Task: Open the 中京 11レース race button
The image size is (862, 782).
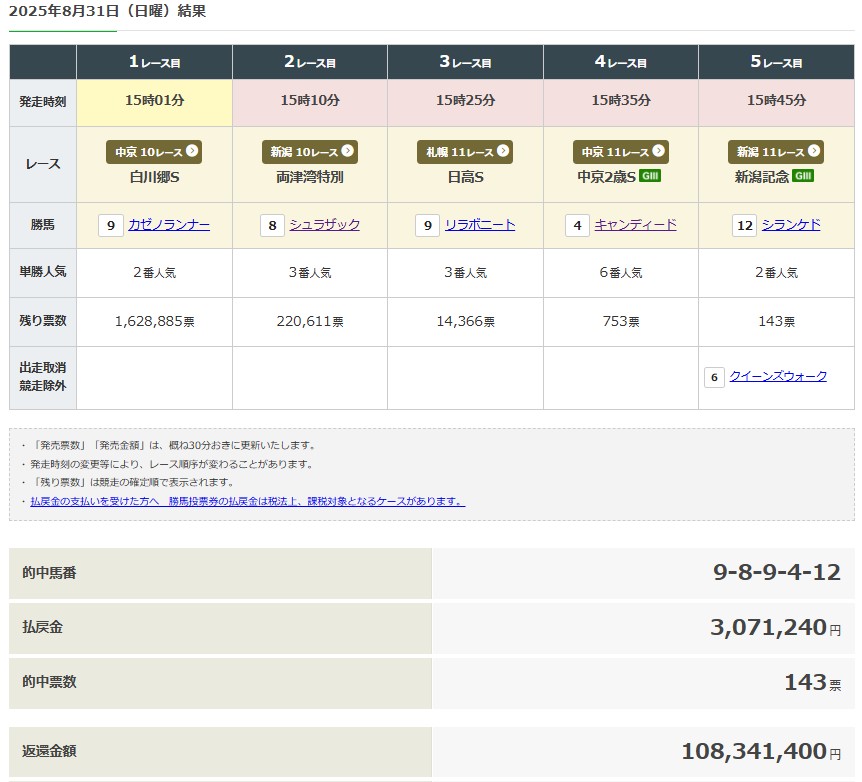Action: 620,152
